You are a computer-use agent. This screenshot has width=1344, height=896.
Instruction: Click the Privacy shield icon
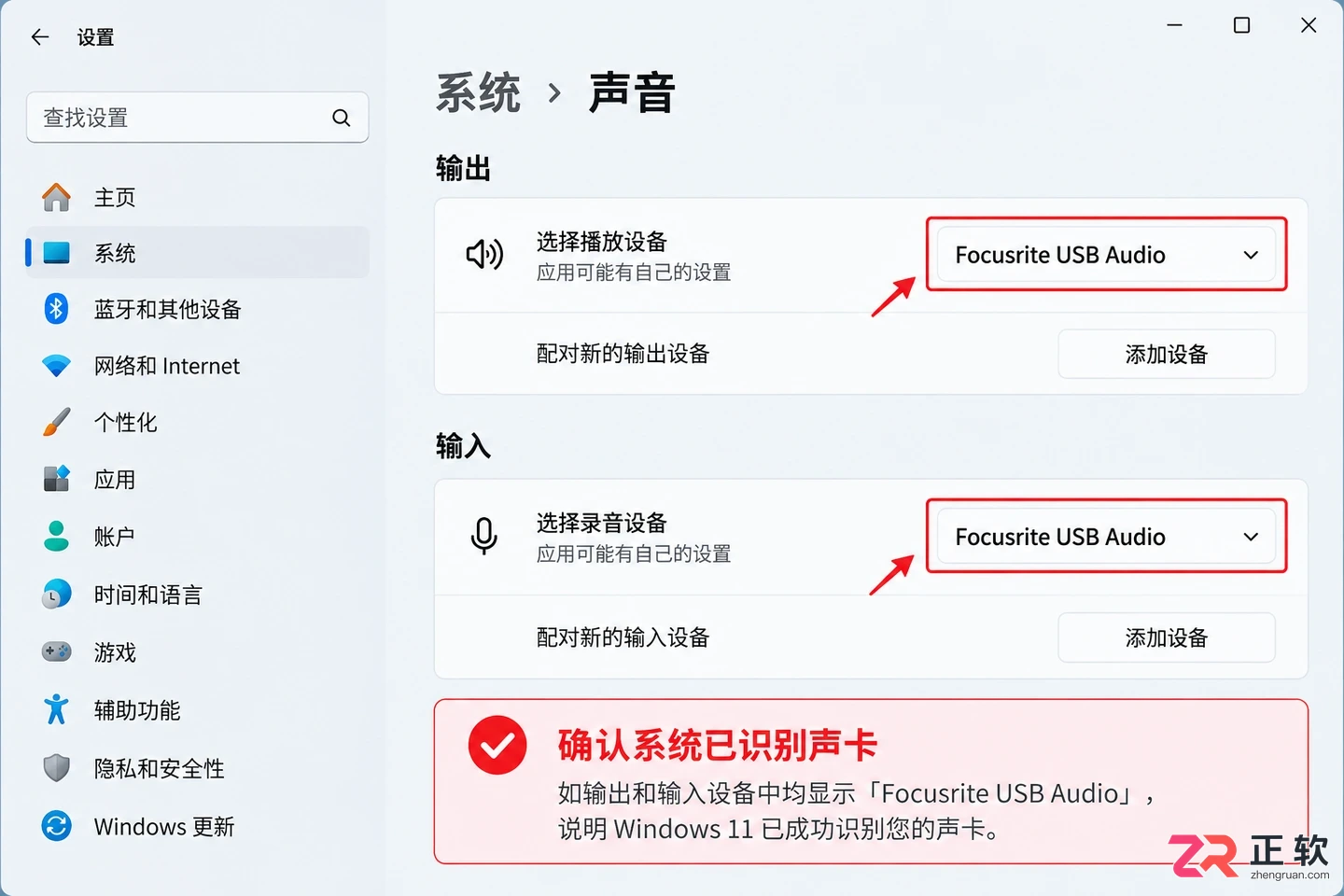point(56,768)
